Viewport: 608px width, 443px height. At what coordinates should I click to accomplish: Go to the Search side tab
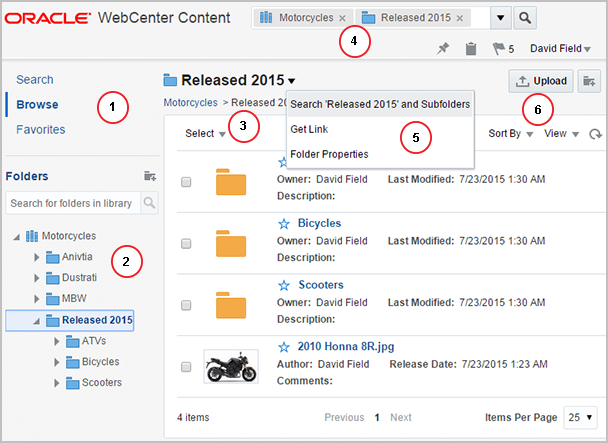click(35, 80)
